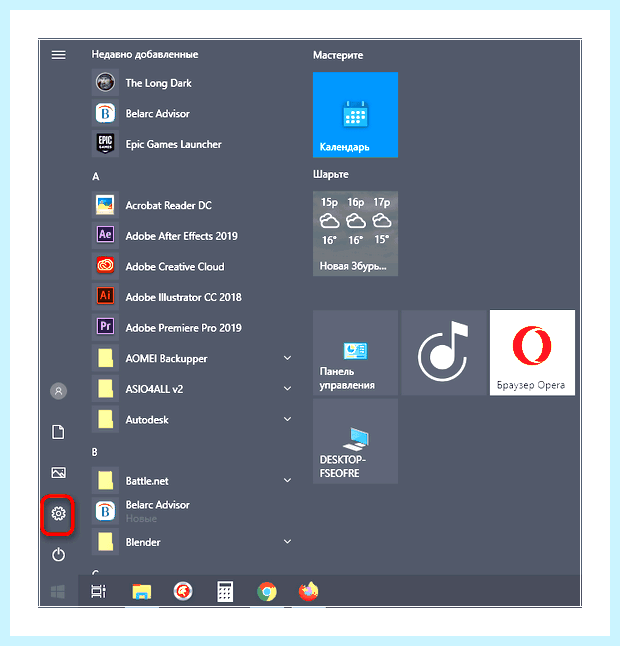The image size is (620, 646).
Task: Expand the Battle.net folder chevron
Action: pos(288,480)
